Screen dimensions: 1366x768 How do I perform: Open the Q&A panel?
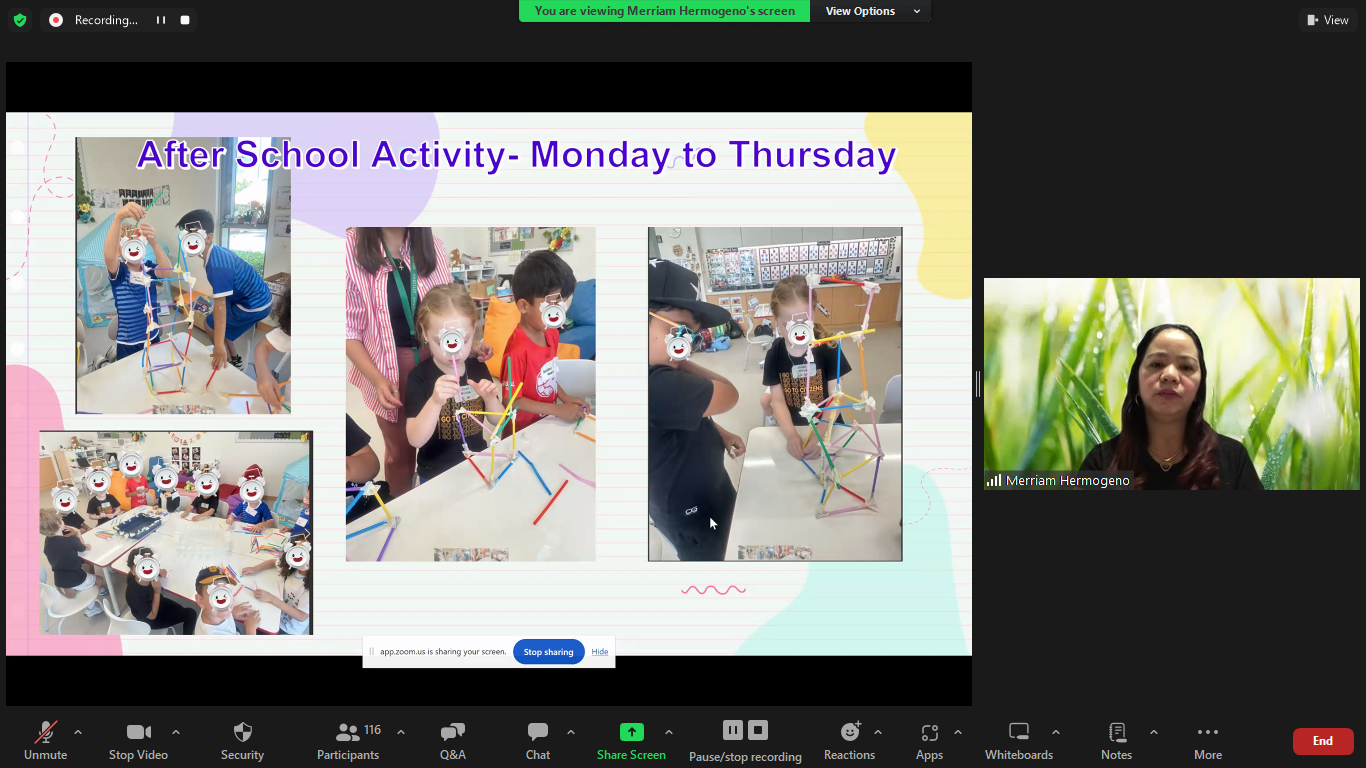tap(452, 741)
